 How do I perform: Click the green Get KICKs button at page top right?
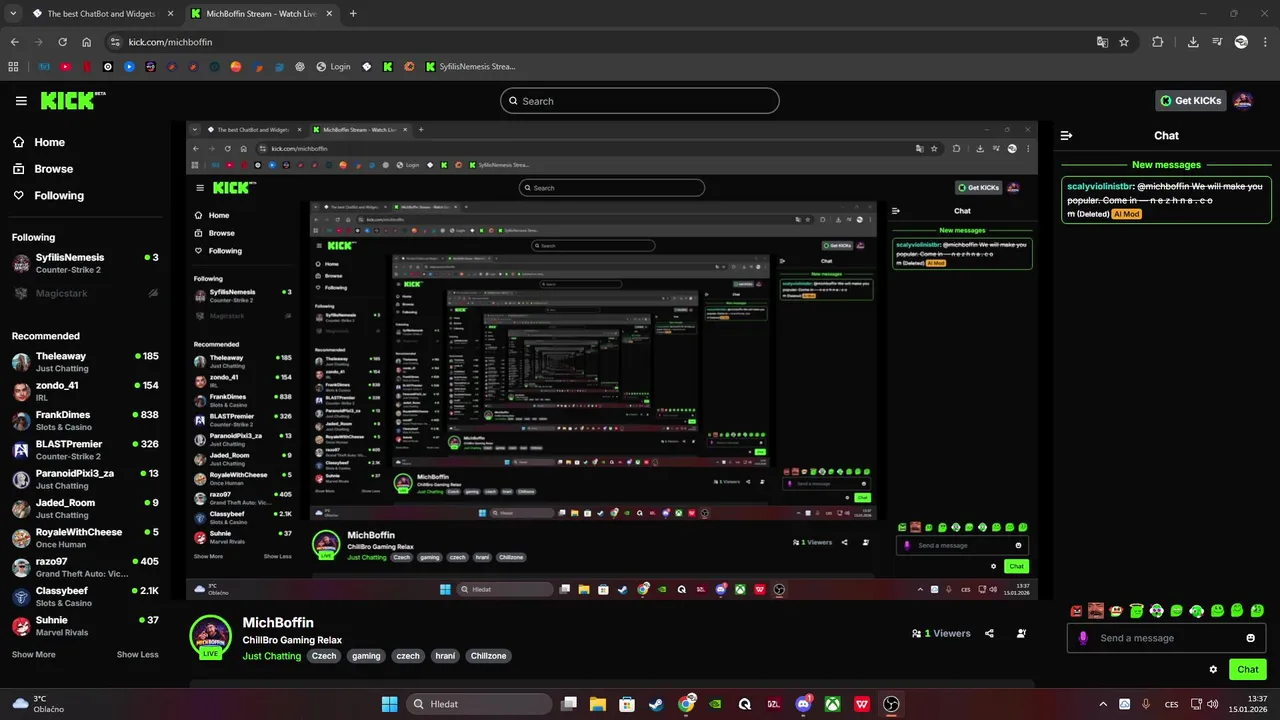coord(1191,101)
